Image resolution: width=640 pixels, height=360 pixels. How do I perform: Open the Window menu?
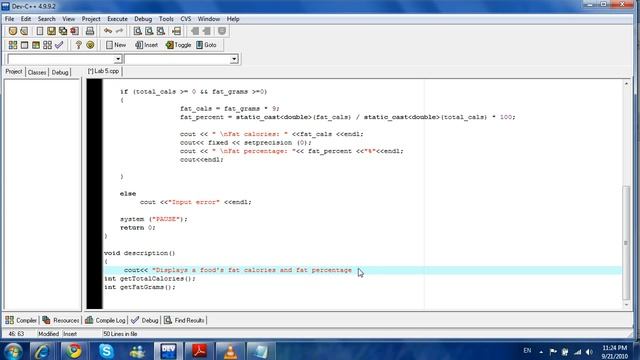pos(209,19)
